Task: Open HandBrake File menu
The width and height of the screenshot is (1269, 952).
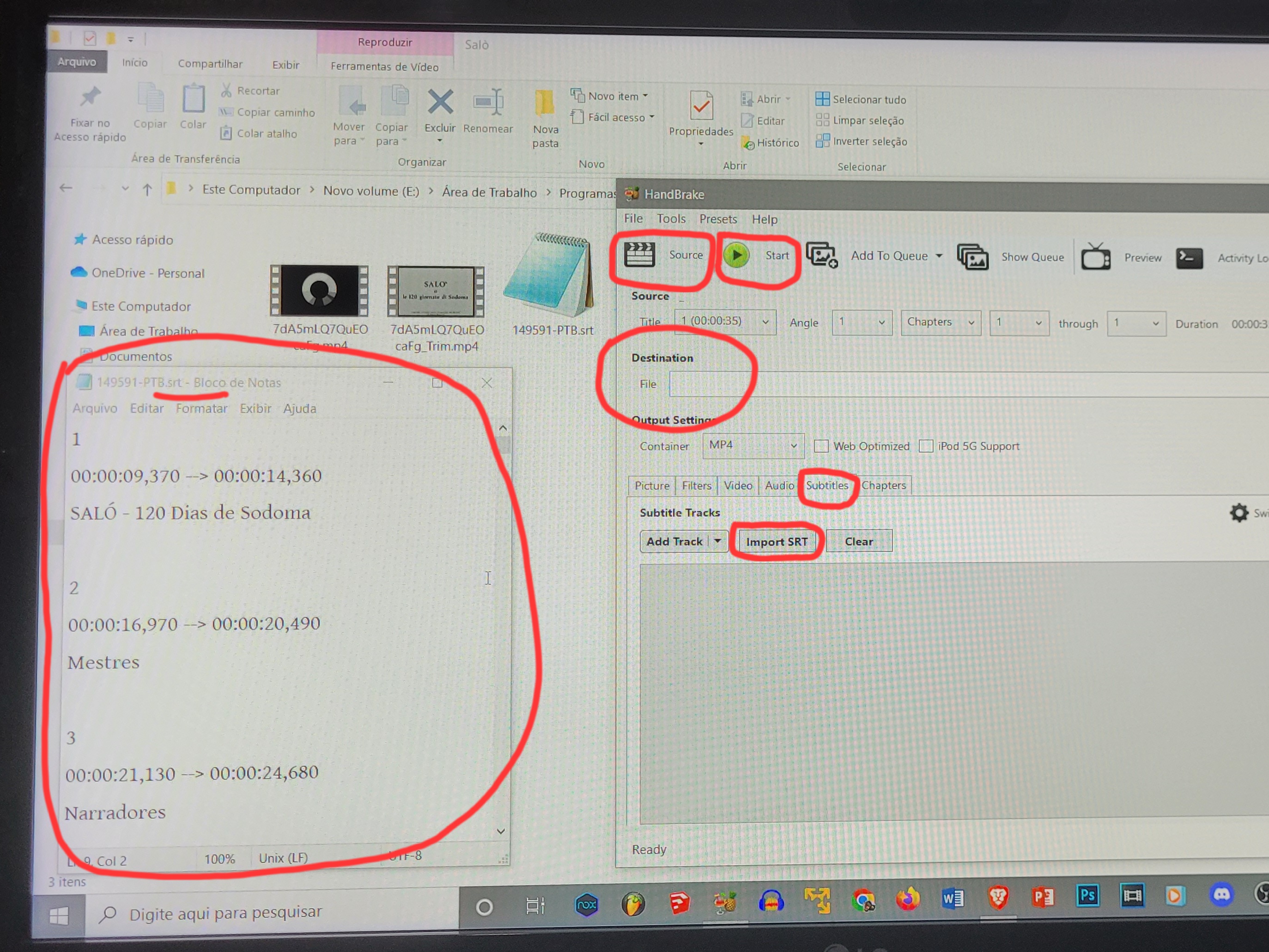Action: (633, 218)
